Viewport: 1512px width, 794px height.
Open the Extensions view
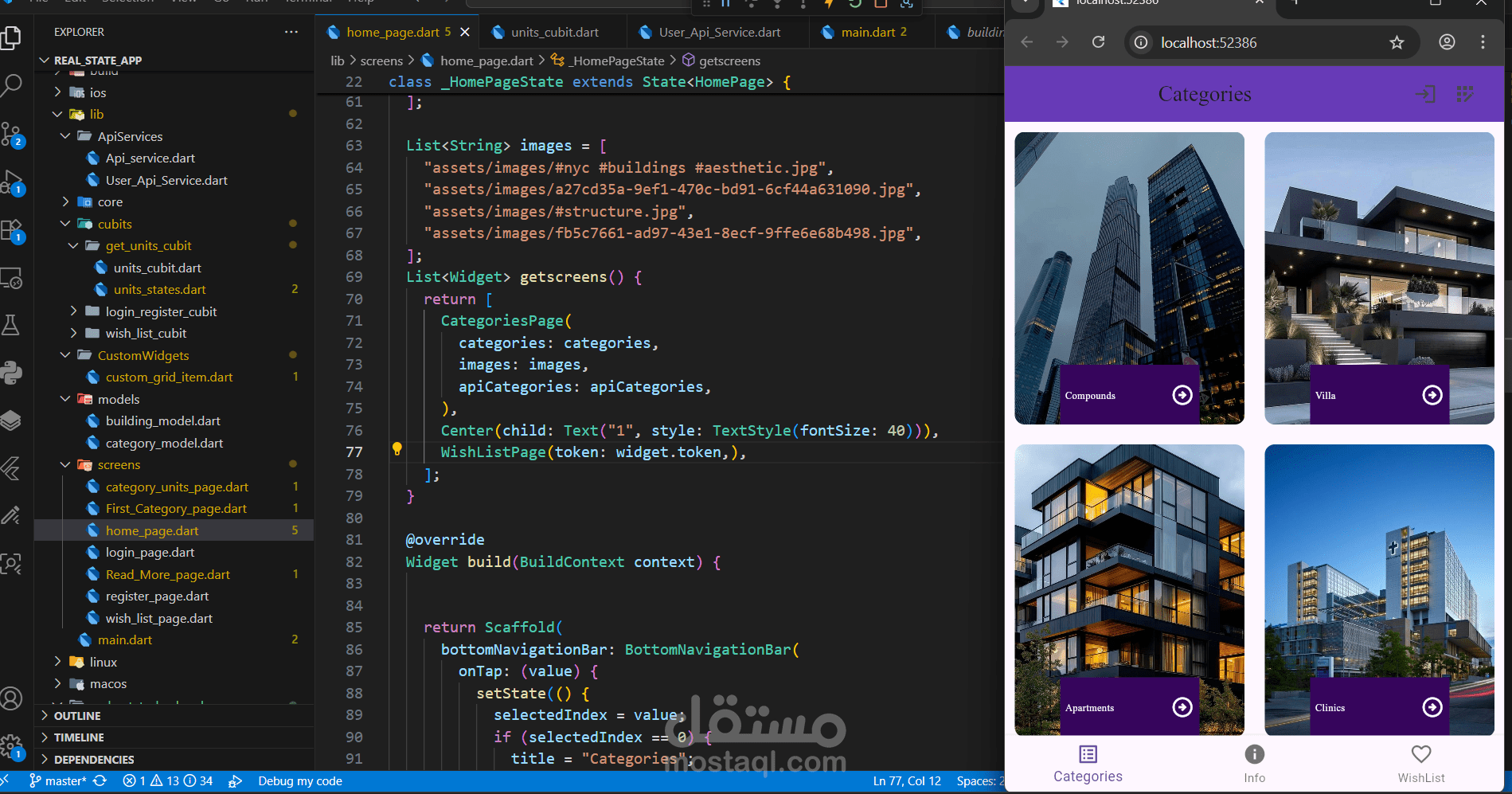point(12,230)
